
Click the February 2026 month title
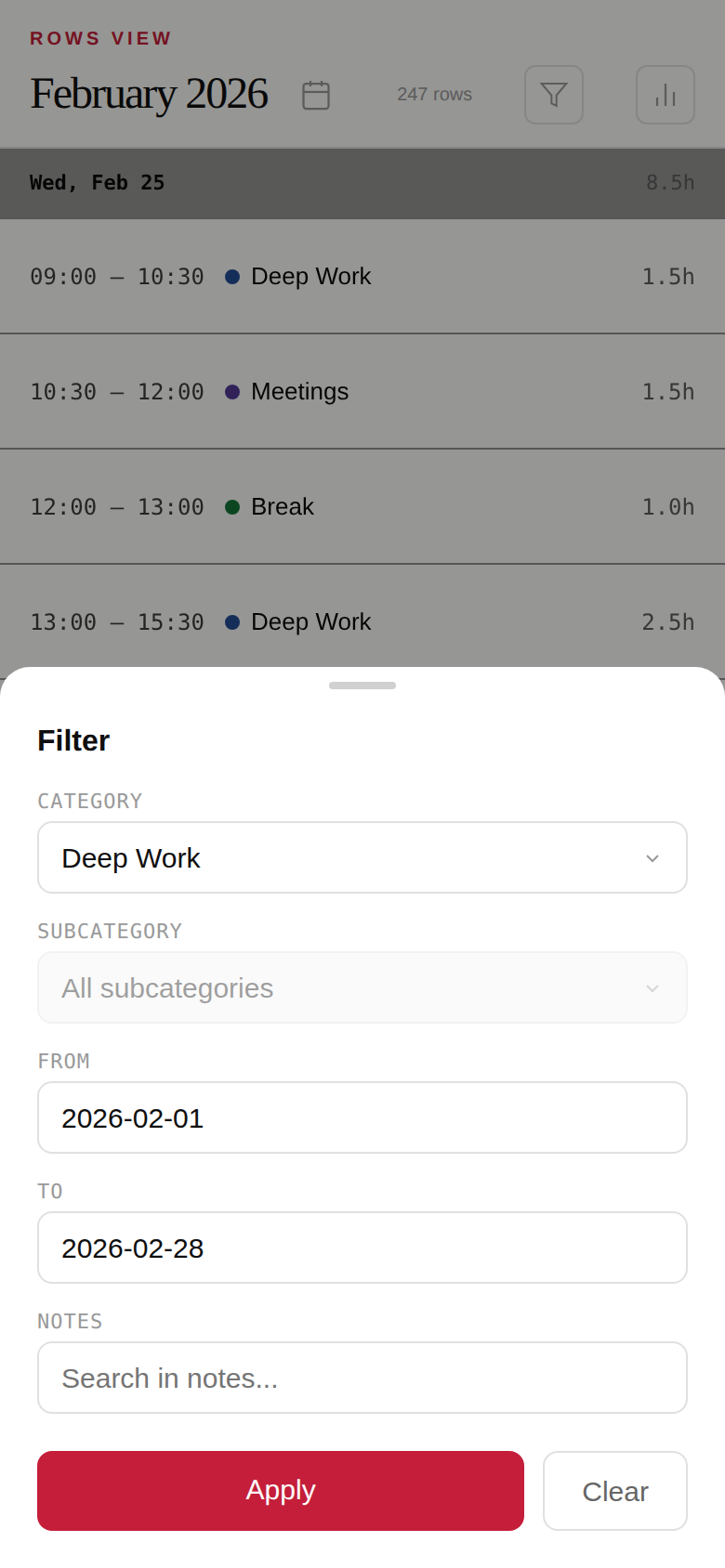149,93
